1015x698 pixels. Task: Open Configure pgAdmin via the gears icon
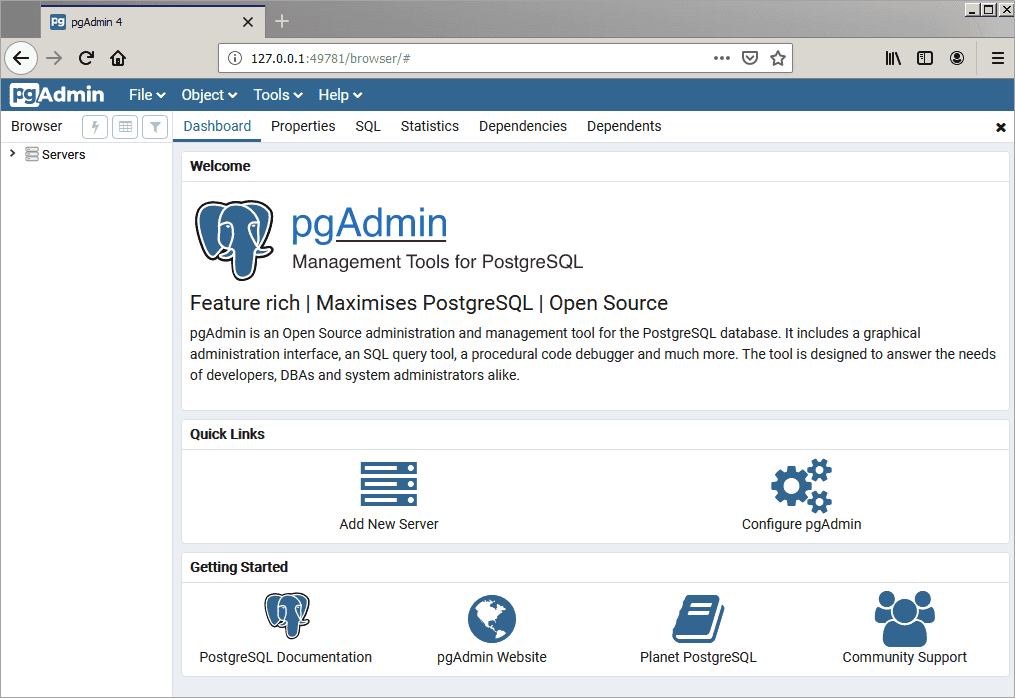[801, 483]
